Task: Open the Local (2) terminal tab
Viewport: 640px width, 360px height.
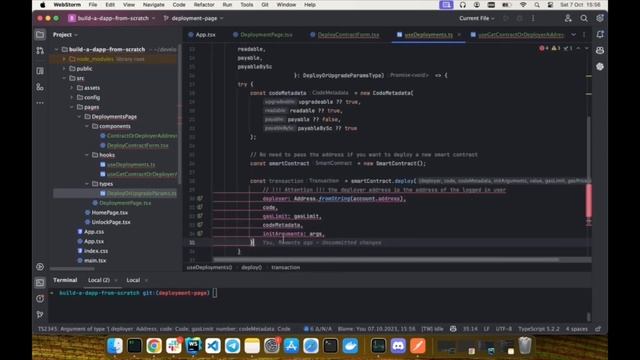Action: pyautogui.click(x=99, y=280)
